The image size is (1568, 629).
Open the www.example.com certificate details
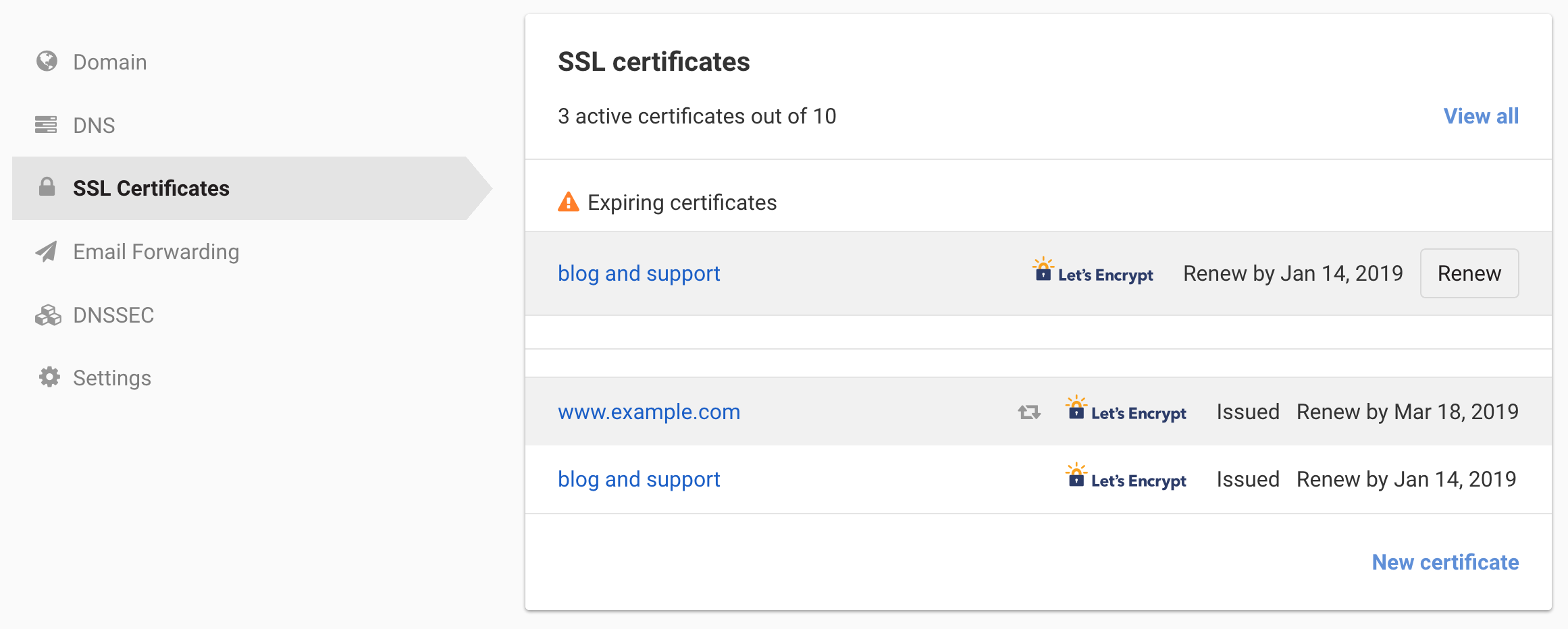(x=648, y=411)
